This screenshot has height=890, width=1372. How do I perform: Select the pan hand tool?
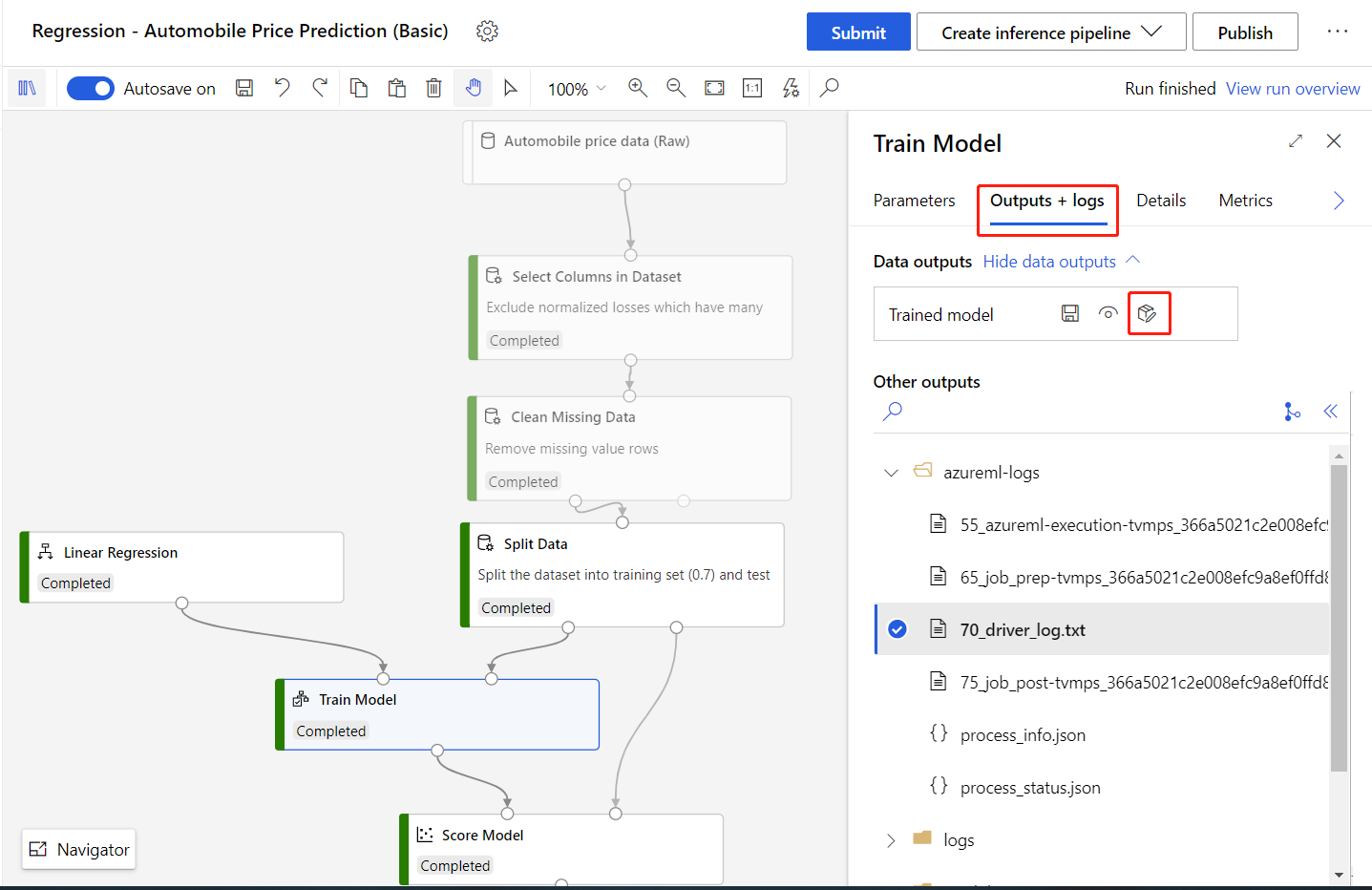[473, 88]
